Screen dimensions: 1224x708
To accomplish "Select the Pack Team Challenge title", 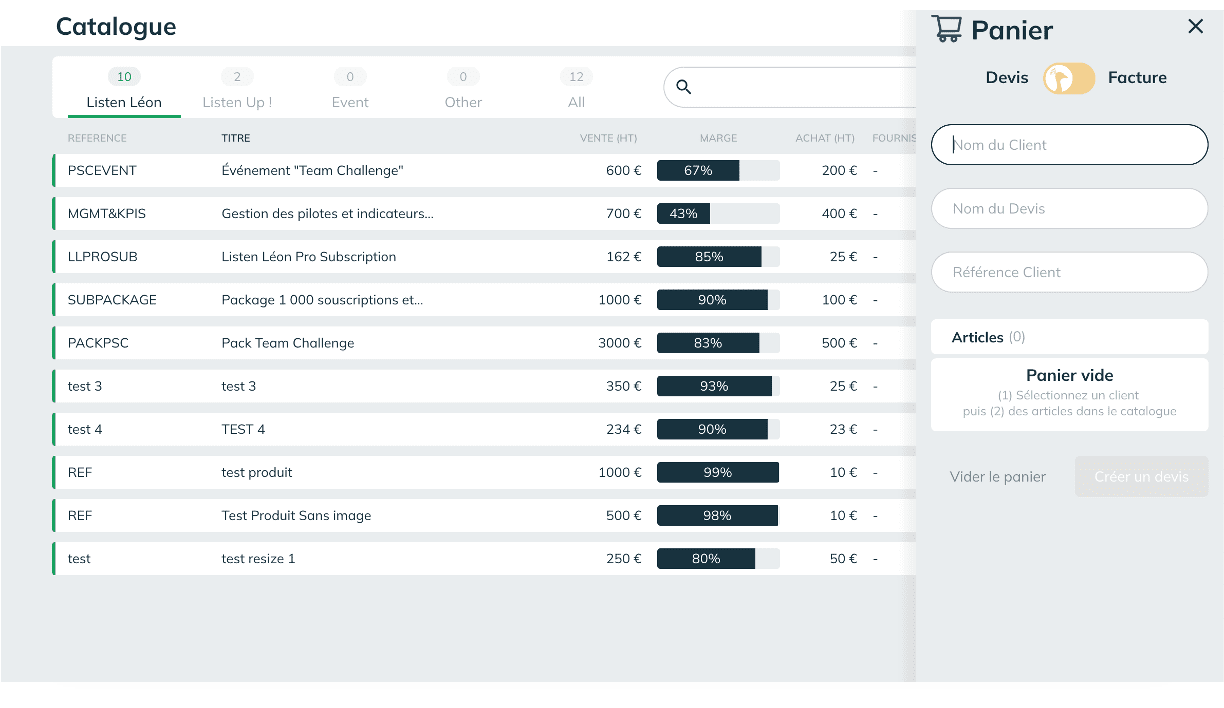I will [288, 343].
